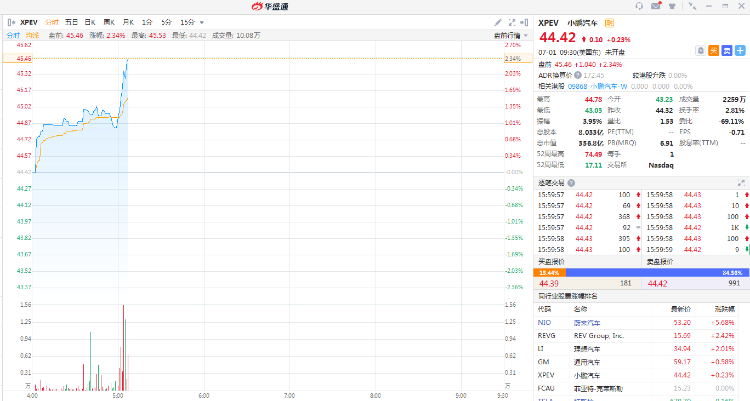The width and height of the screenshot is (750, 401).
Task: Open the customer service headset icon
Action: (639, 6)
